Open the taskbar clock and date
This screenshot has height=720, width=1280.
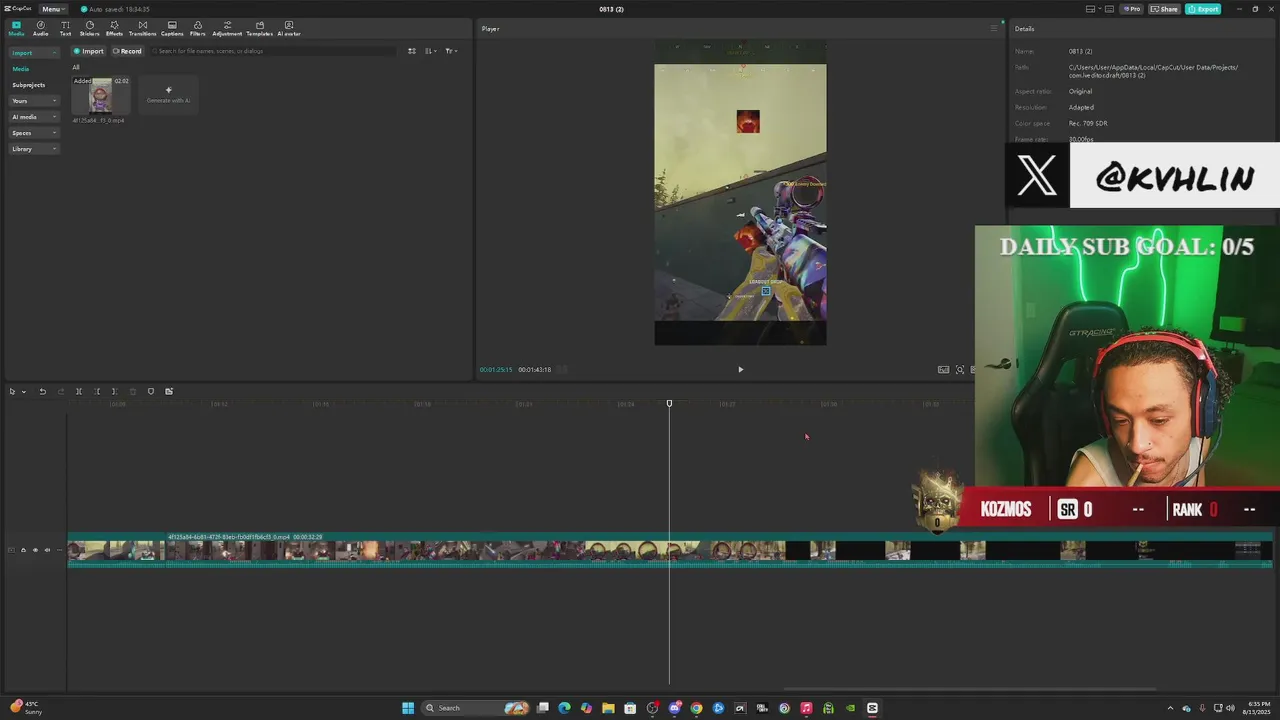[1258, 708]
